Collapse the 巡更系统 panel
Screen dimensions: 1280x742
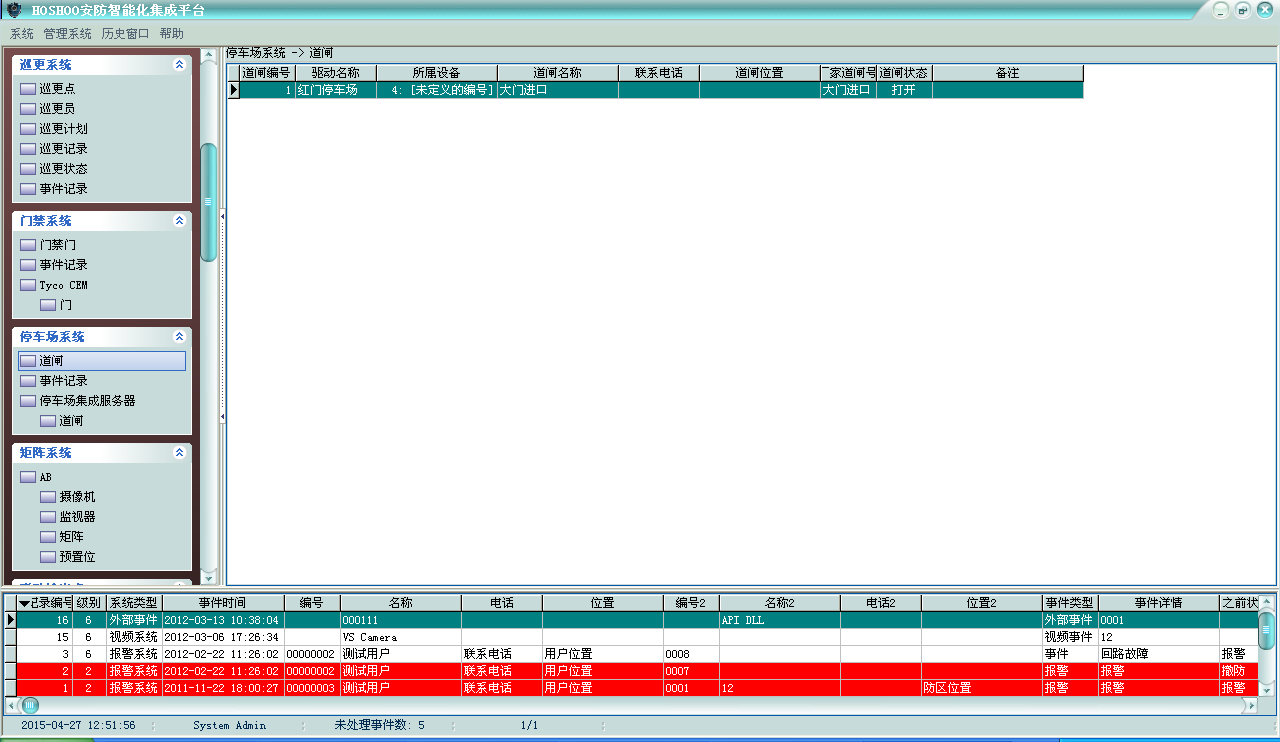[x=179, y=65]
